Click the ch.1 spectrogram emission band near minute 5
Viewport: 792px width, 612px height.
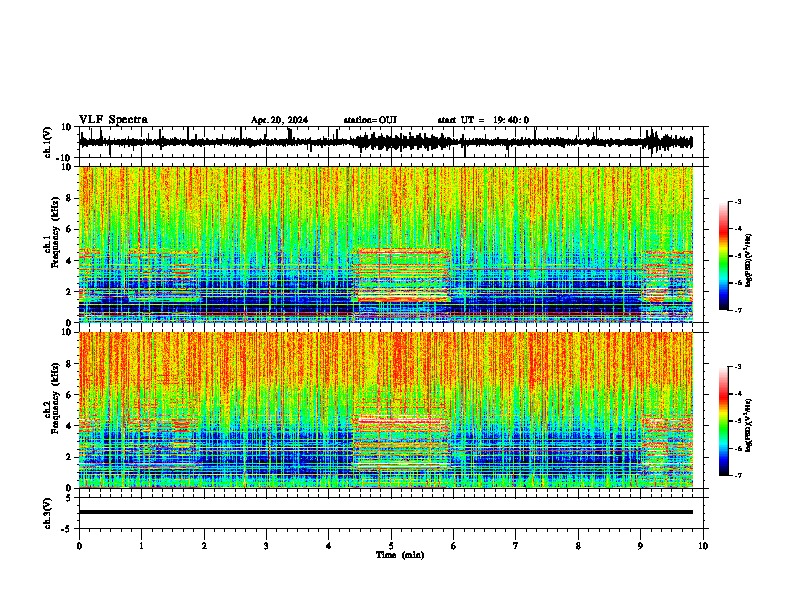click(x=402, y=275)
